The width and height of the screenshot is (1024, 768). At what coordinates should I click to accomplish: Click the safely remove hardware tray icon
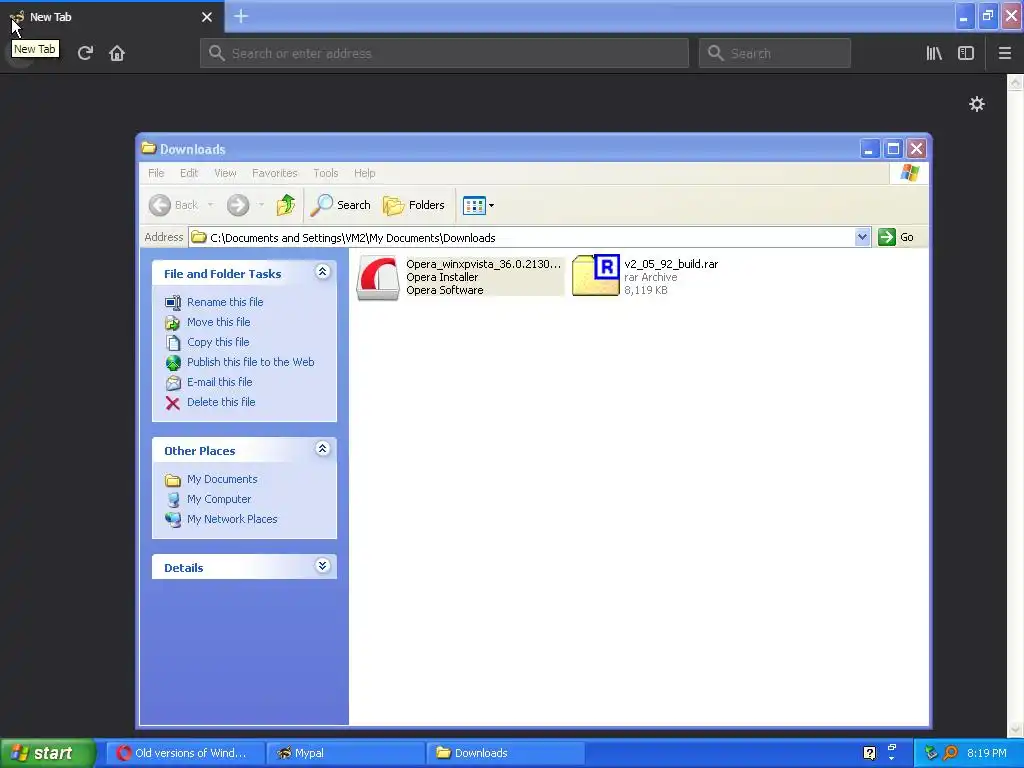tap(931, 753)
